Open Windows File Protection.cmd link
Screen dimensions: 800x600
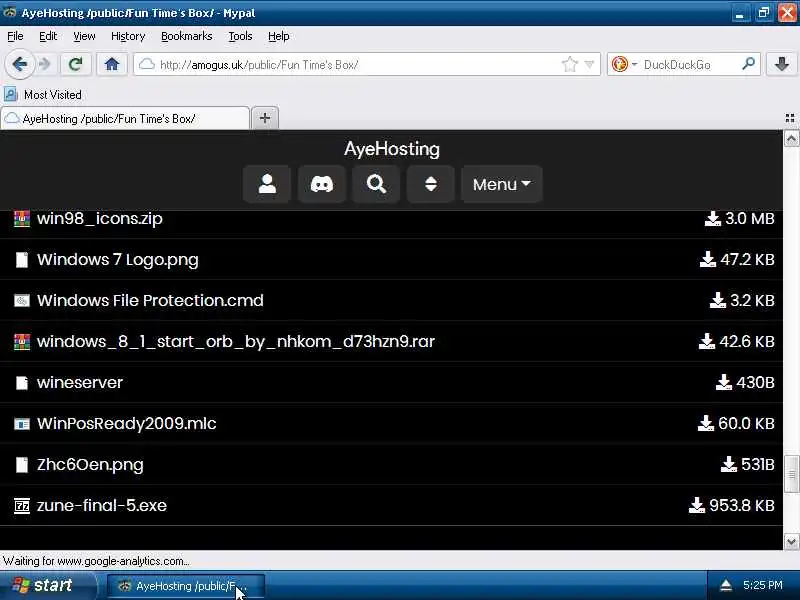point(150,300)
